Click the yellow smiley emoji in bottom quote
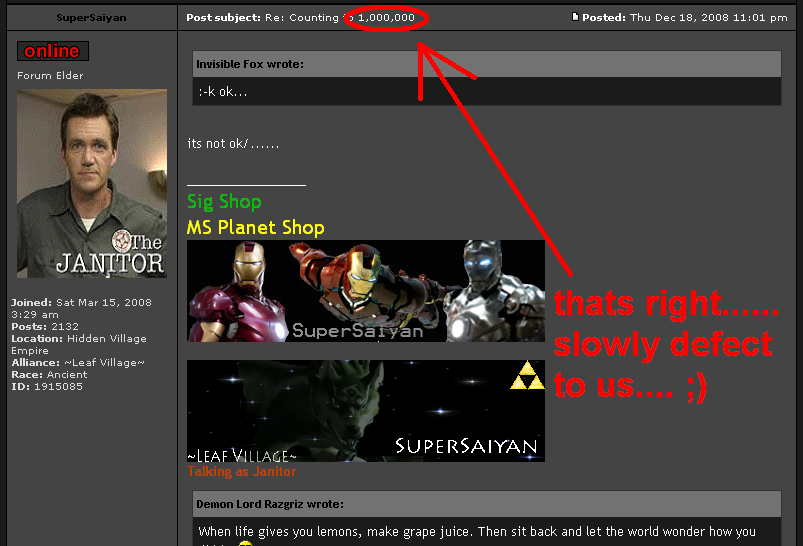Viewport: 803px width, 546px height. coord(246,544)
